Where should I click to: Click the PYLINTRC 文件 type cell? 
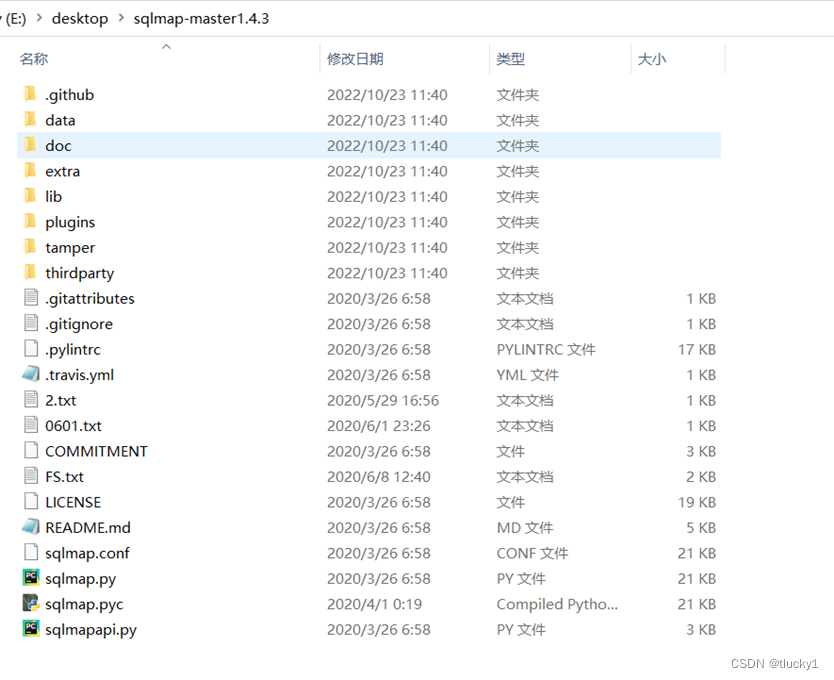(546, 350)
